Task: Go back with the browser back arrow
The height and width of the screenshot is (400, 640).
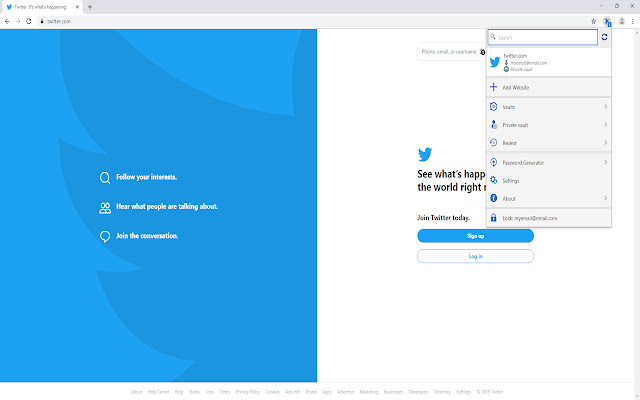Action: pos(7,21)
